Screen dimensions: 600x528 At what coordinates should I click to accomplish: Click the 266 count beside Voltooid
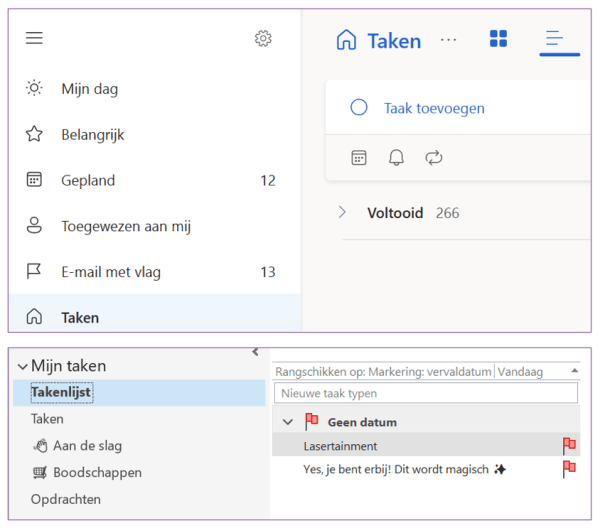pyautogui.click(x=447, y=213)
